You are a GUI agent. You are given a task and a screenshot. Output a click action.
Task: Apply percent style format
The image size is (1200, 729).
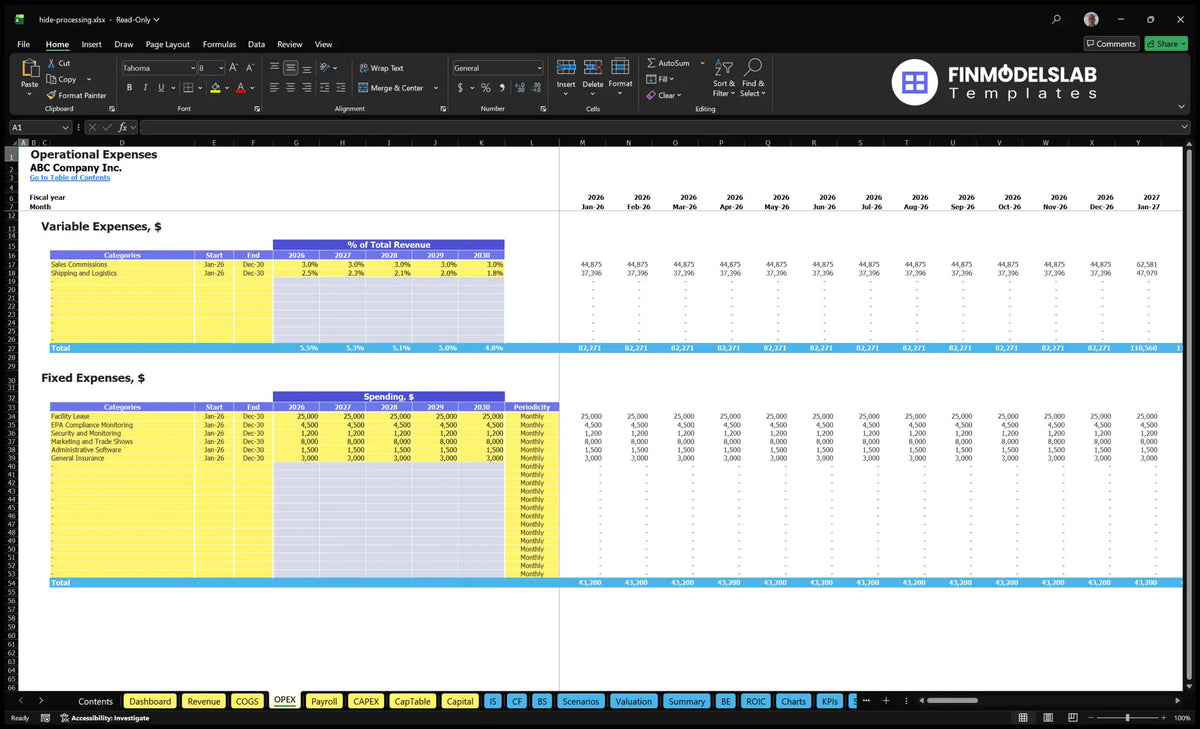click(x=486, y=88)
